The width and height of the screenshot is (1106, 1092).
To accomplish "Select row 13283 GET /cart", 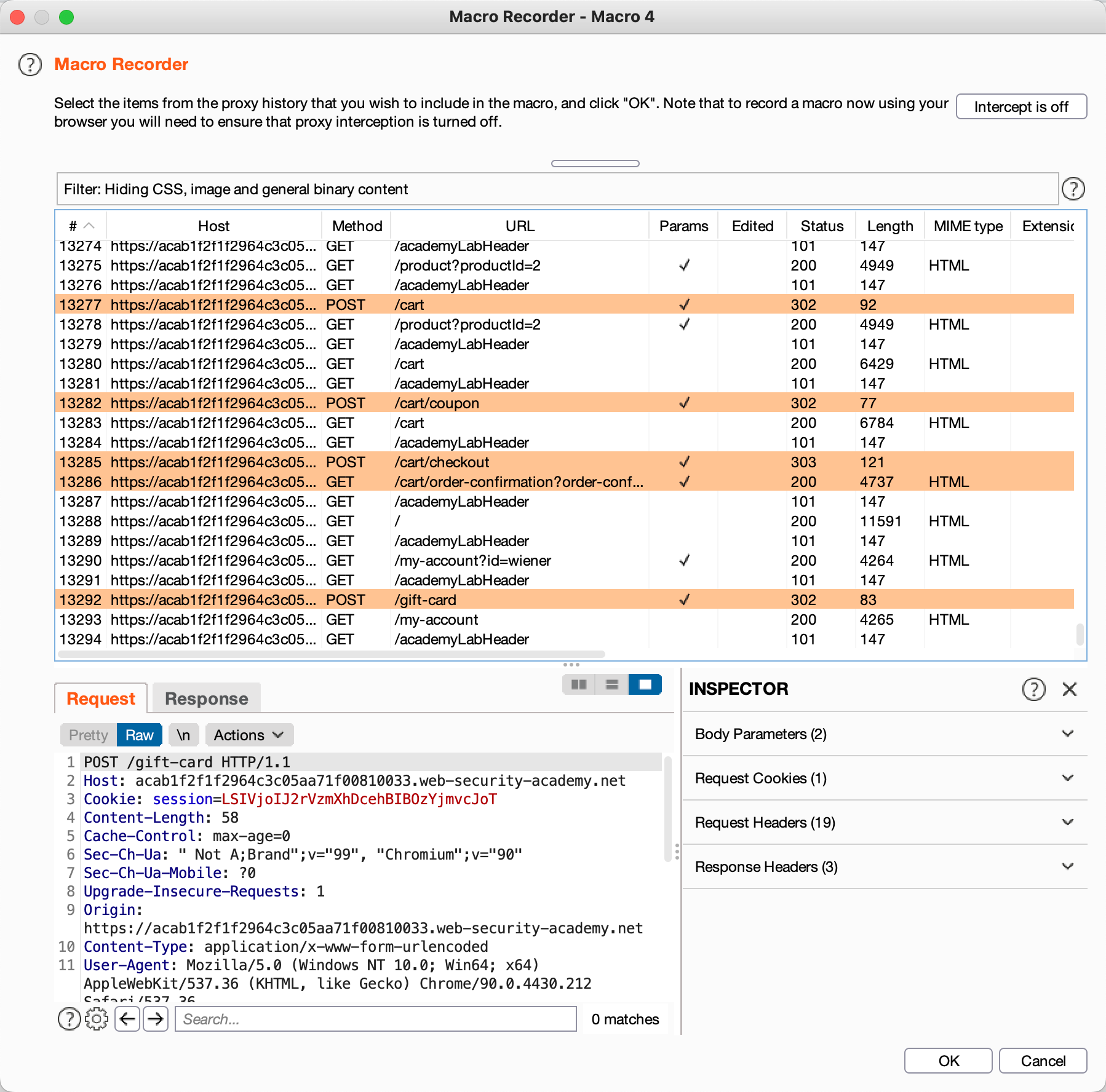I will click(565, 422).
